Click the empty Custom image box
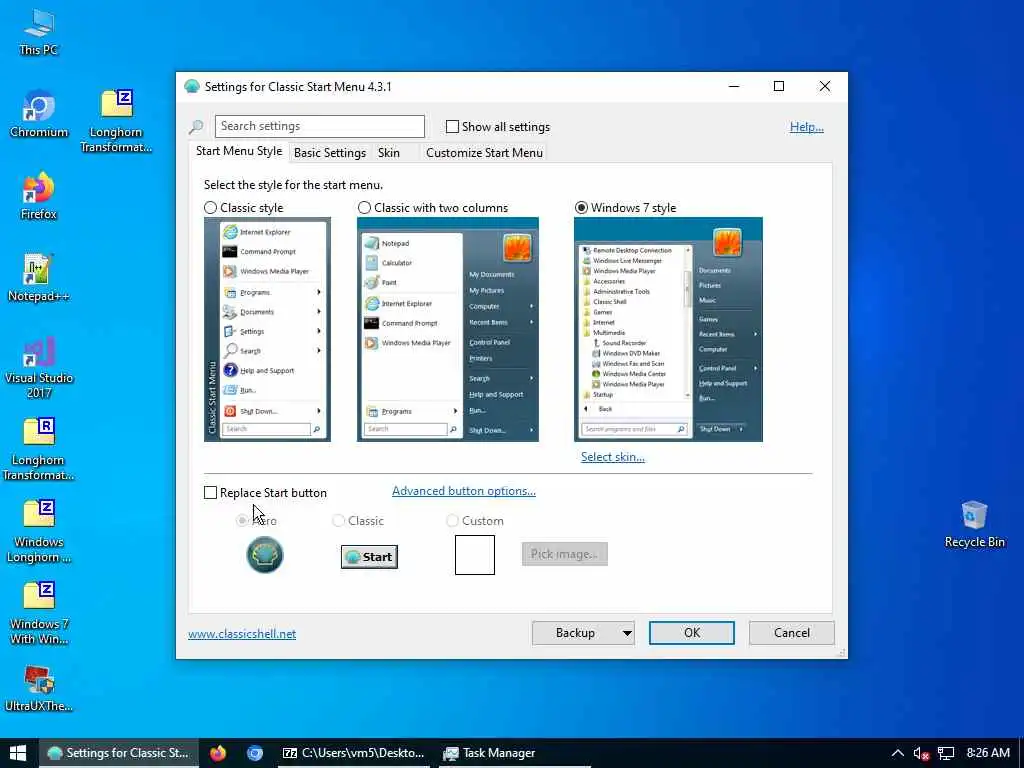Image resolution: width=1024 pixels, height=768 pixels. pyautogui.click(x=475, y=554)
